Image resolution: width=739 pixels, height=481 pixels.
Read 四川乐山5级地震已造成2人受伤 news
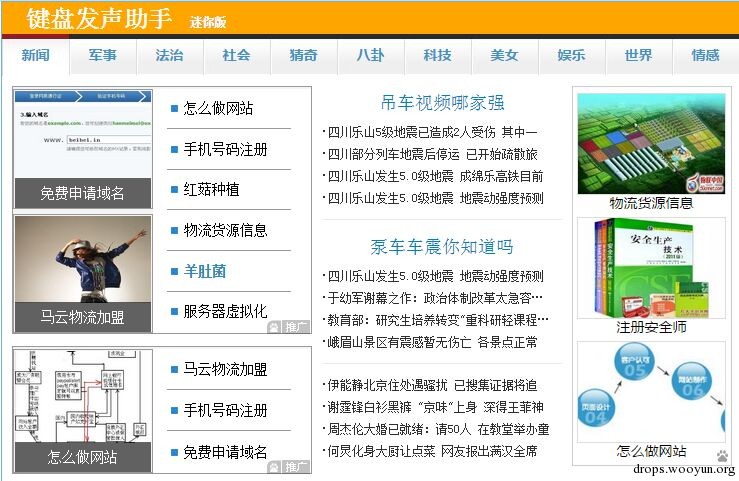click(x=430, y=132)
